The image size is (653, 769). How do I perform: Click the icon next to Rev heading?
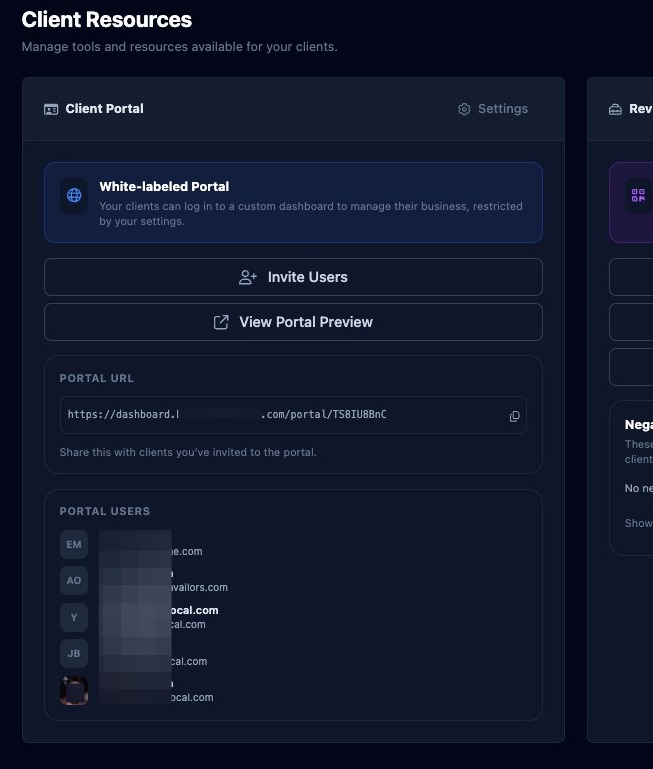pos(615,109)
